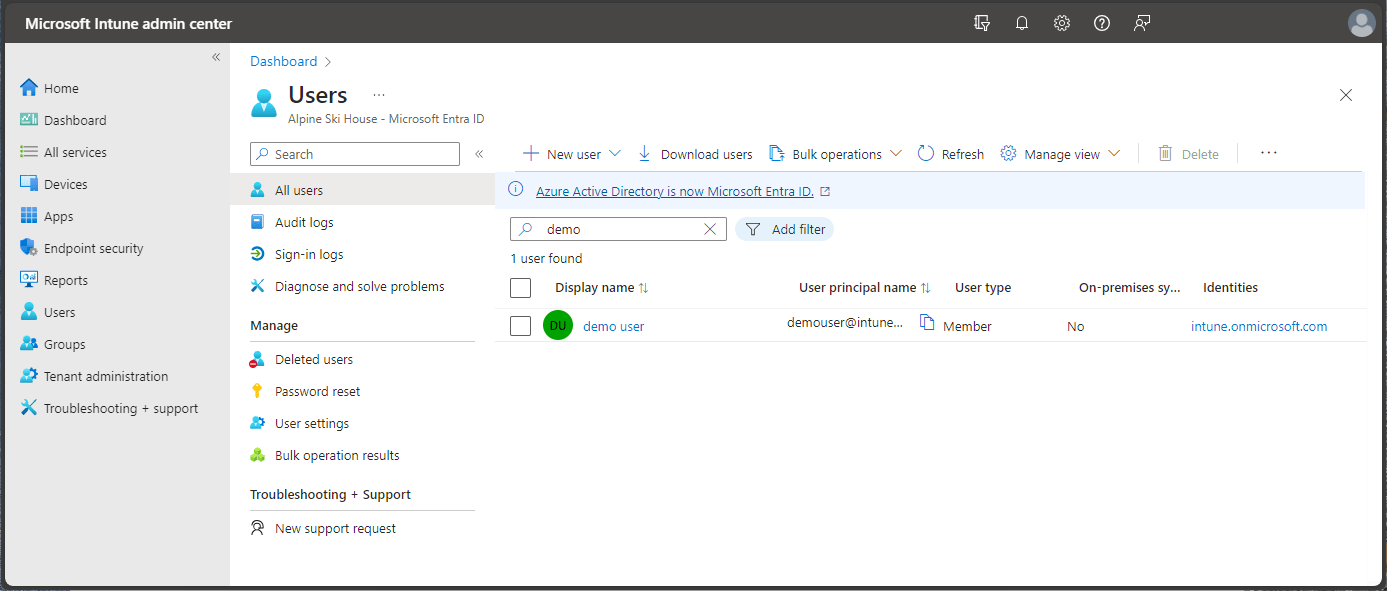Switch to Audit logs
The height and width of the screenshot is (591, 1387).
click(x=307, y=221)
